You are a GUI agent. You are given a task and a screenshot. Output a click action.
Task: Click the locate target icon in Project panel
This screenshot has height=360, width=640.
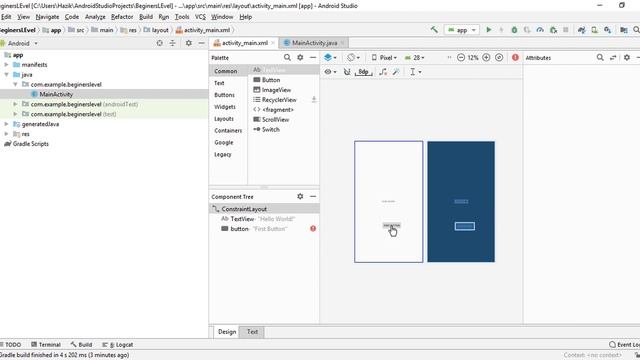pyautogui.click(x=160, y=43)
